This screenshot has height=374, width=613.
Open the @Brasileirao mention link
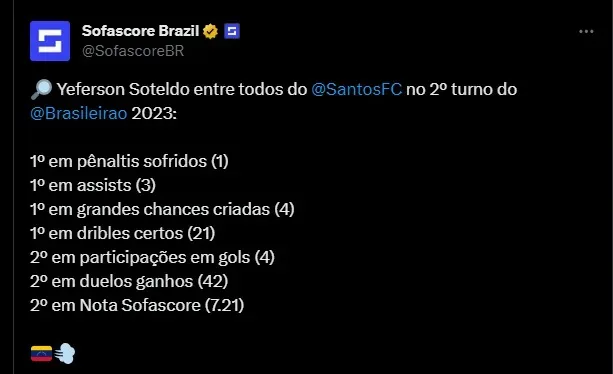click(x=79, y=114)
